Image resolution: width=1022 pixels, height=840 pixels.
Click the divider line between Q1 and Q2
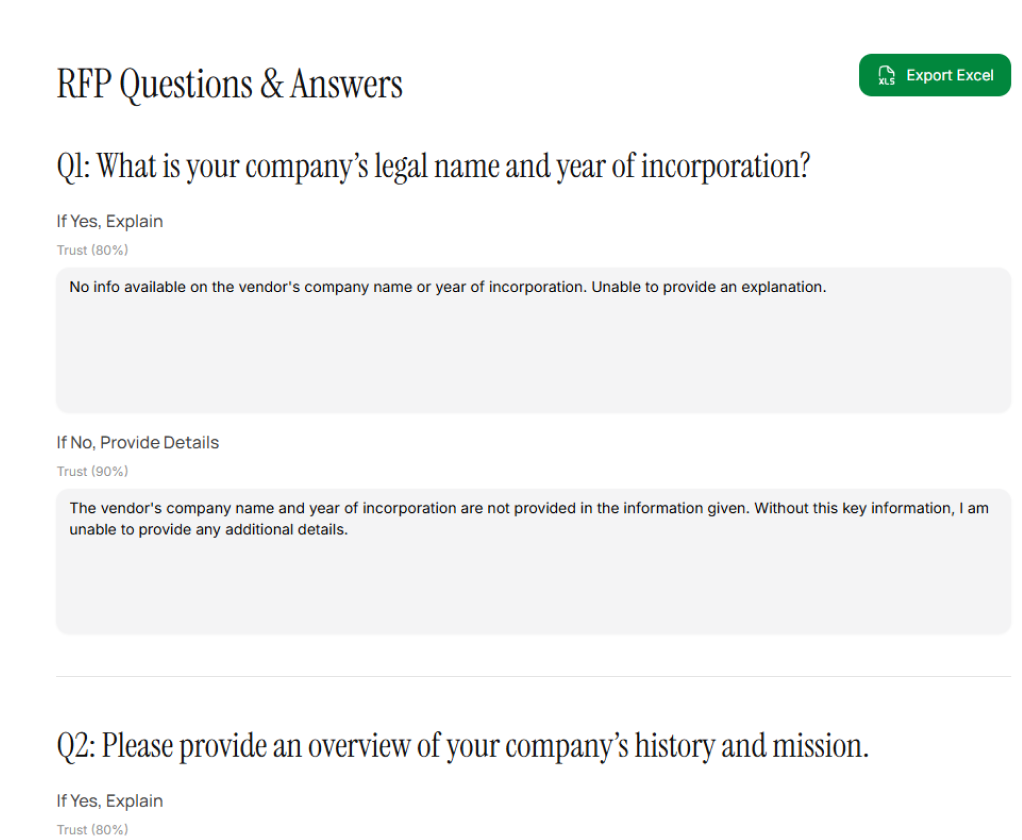click(533, 676)
